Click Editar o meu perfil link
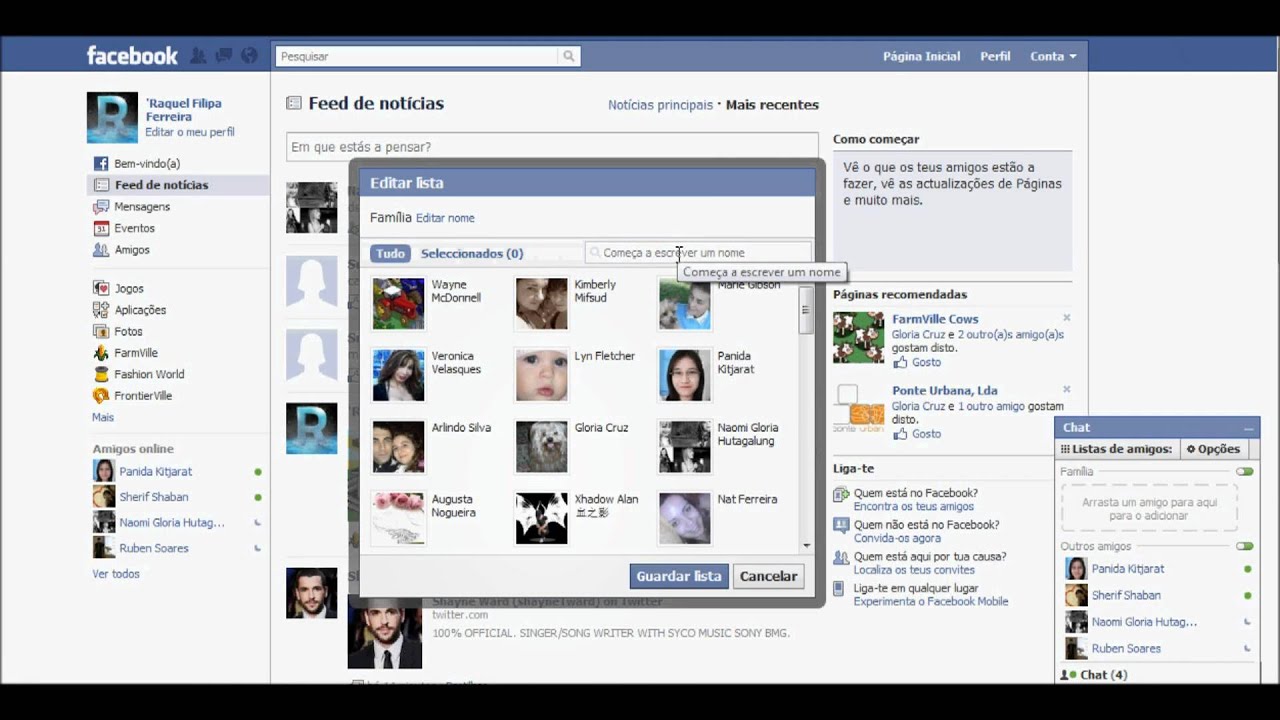This screenshot has height=720, width=1280. pyautogui.click(x=190, y=132)
